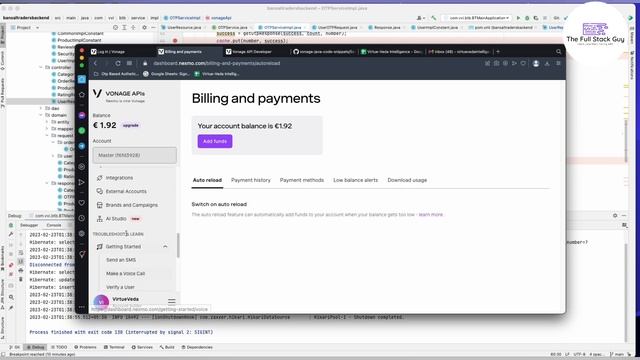The image size is (640, 360).
Task: Open the player triangle sidebar icon
Action: pyautogui.click(x=82, y=182)
